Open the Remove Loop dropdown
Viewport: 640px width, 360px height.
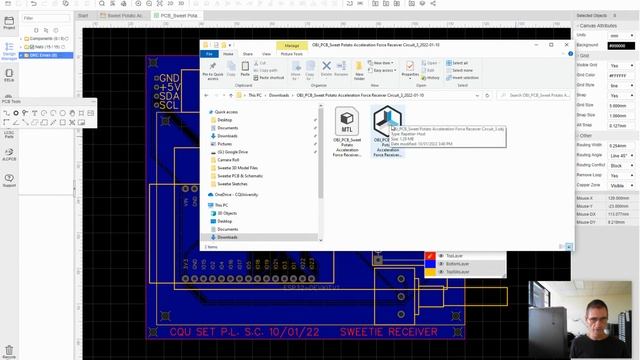click(x=621, y=176)
